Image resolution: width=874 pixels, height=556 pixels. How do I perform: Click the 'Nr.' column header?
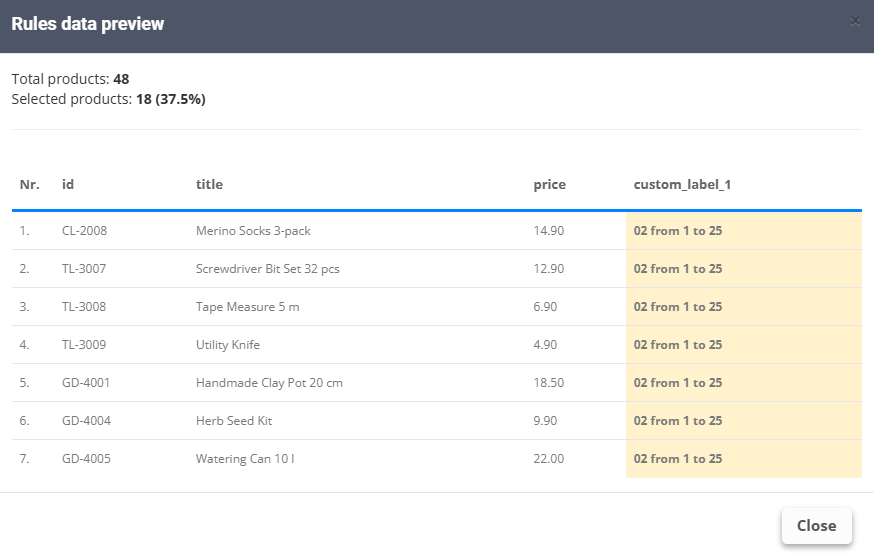click(30, 185)
